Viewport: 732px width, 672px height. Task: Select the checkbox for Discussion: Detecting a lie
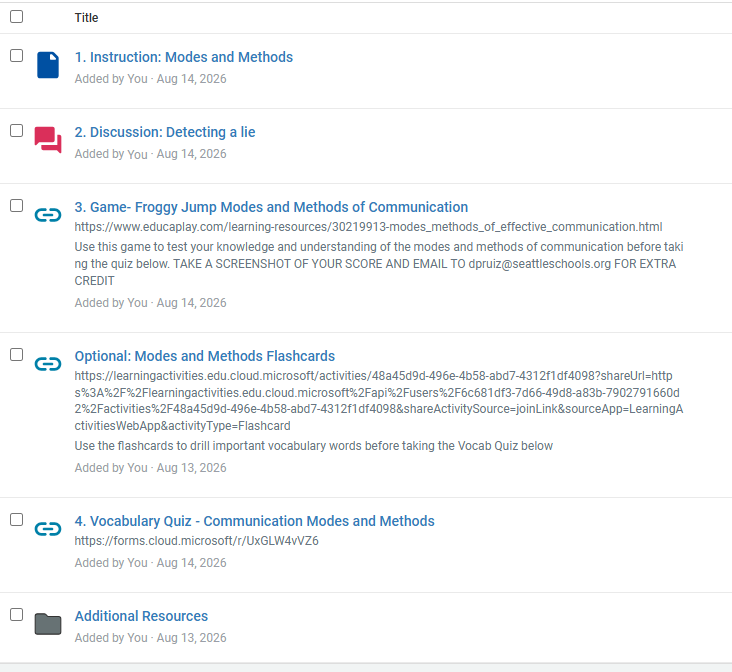coord(16,131)
